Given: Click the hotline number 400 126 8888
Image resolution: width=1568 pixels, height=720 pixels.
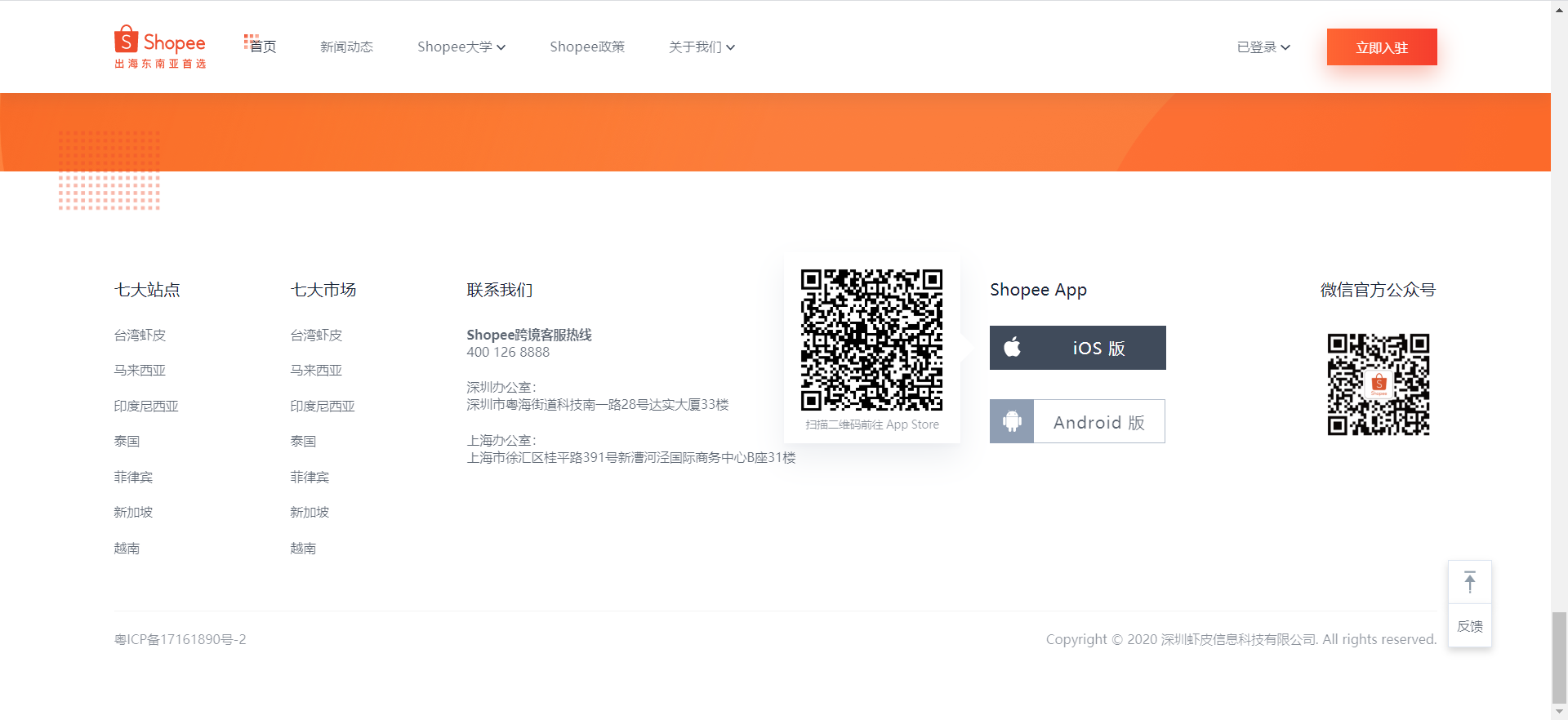Looking at the screenshot, I should click(x=508, y=353).
